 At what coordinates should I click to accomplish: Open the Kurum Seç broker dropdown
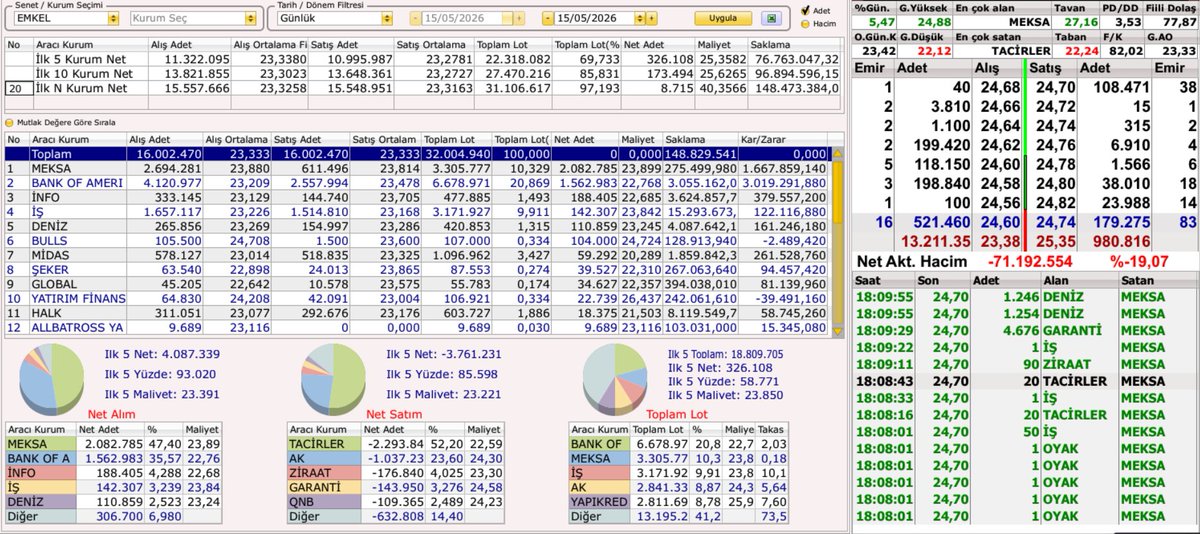tap(249, 18)
